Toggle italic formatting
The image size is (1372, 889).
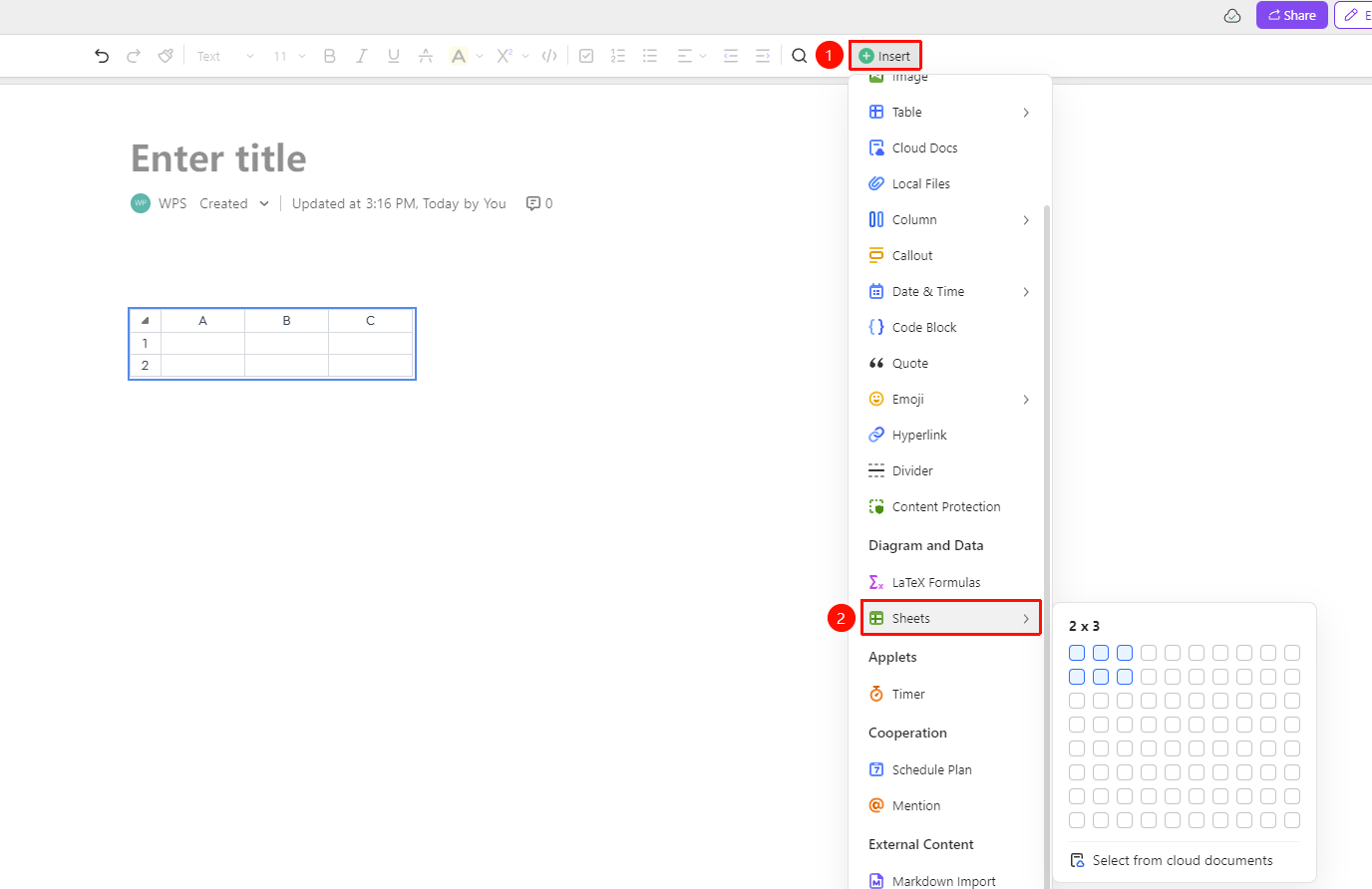362,56
